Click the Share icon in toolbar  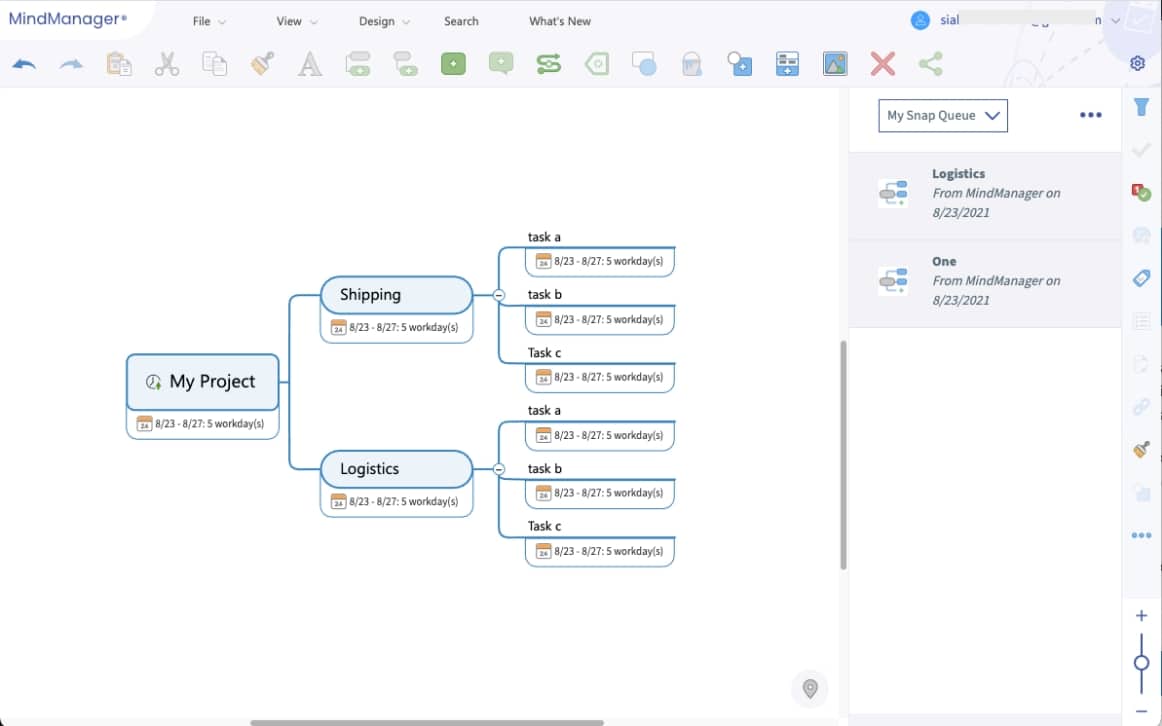coord(930,65)
